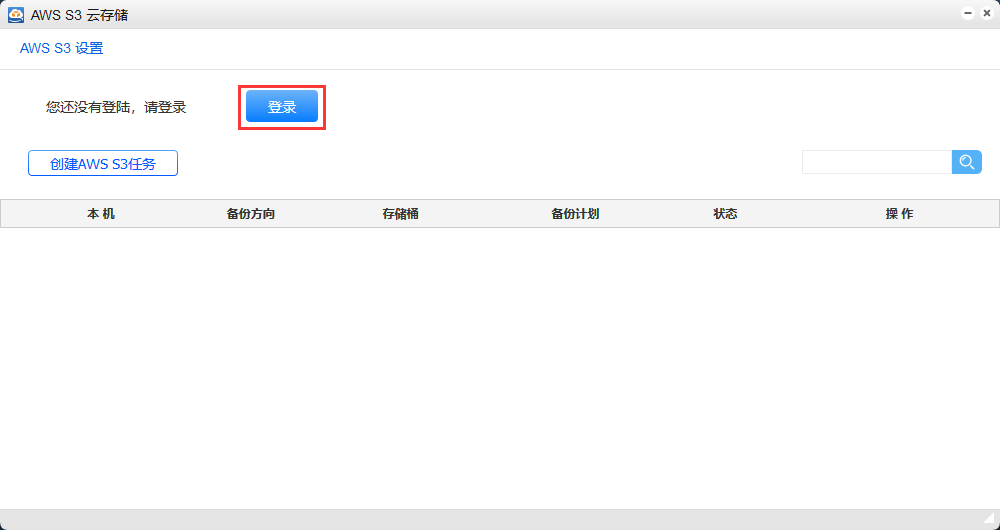Click the search text field
This screenshot has height=530, width=1000.
(x=877, y=162)
